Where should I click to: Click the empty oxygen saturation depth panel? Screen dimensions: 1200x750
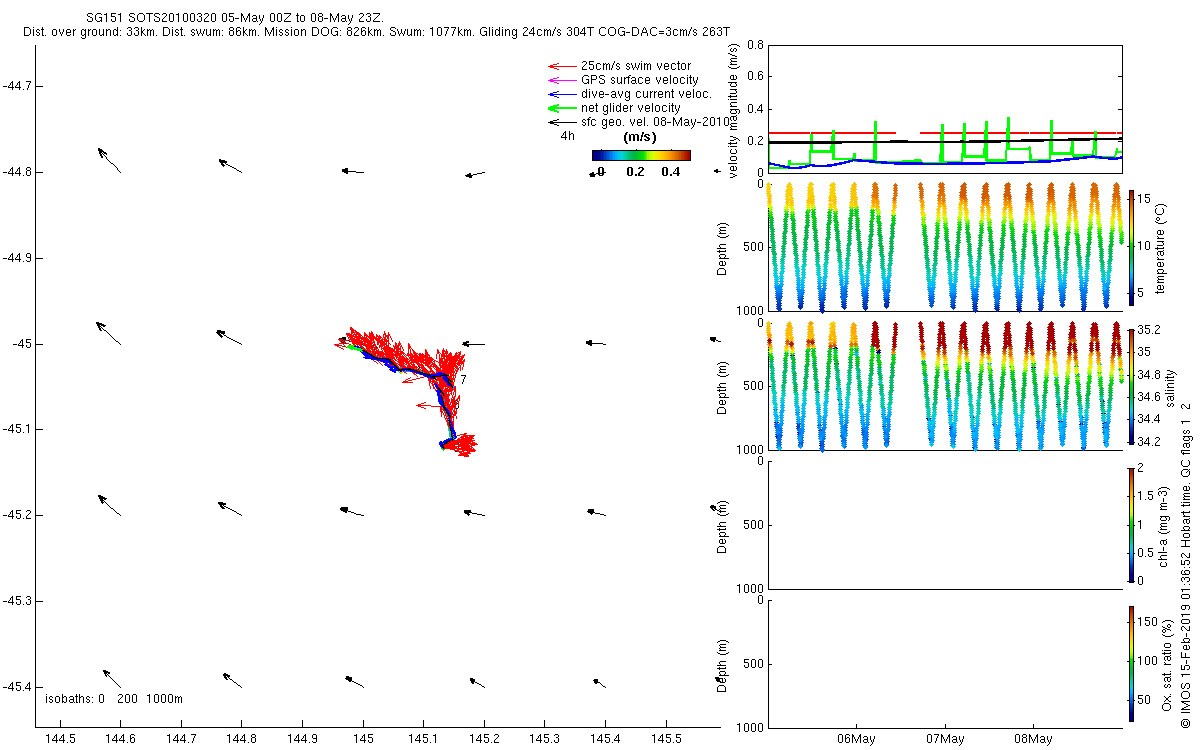coord(943,663)
